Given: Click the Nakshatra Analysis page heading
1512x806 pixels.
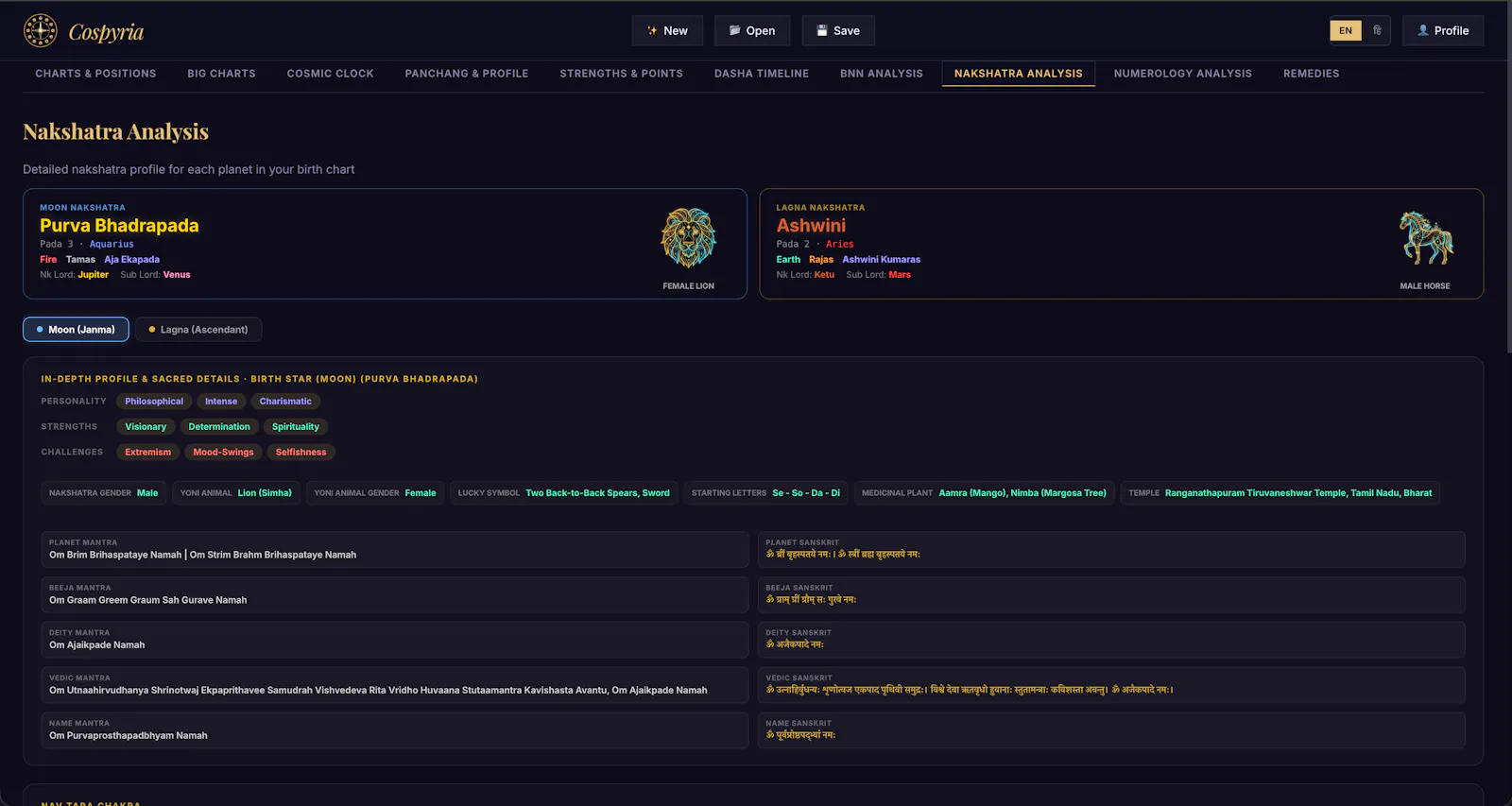Looking at the screenshot, I should click(x=115, y=131).
